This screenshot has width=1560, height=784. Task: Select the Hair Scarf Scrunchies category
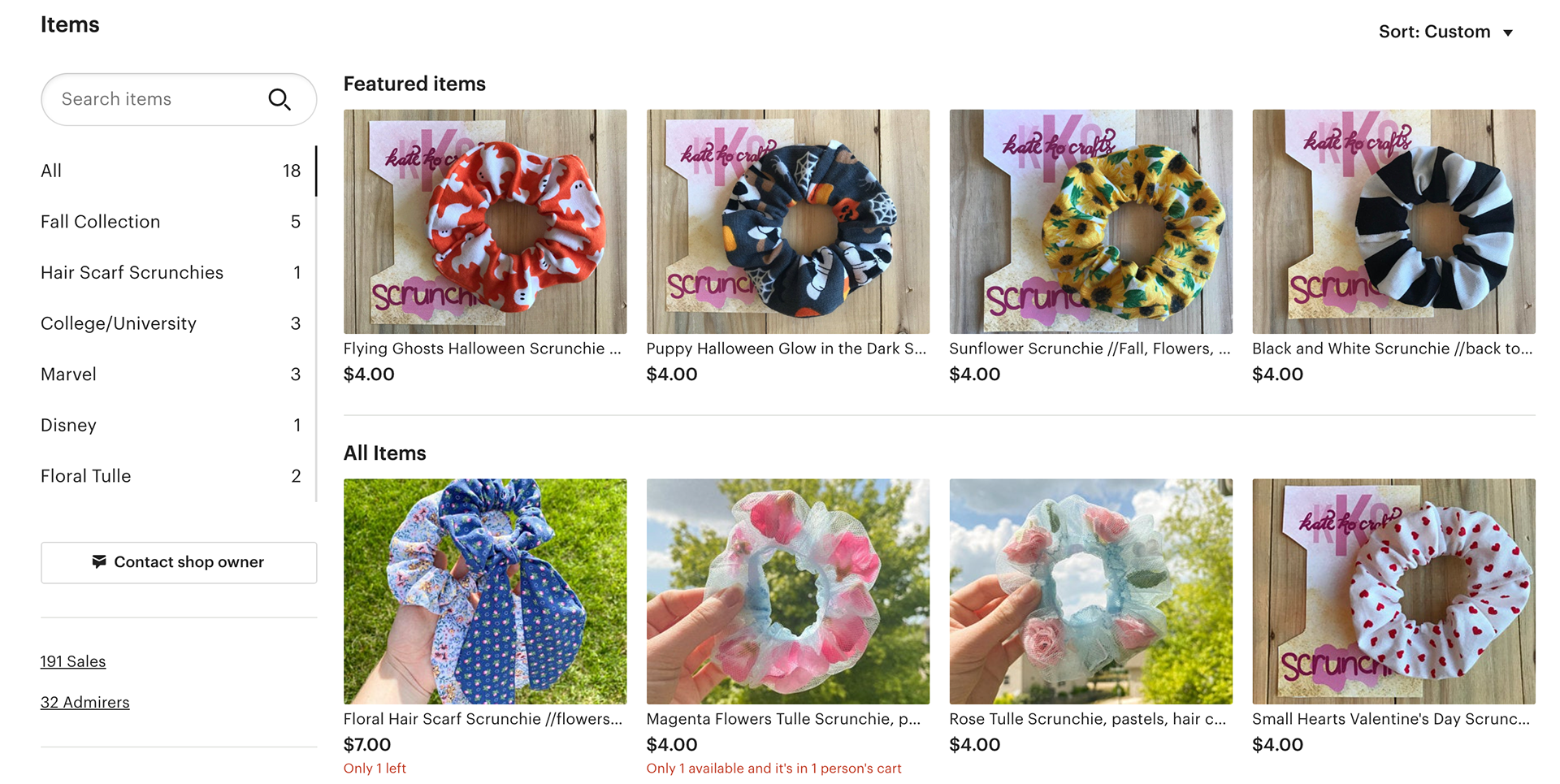[171, 272]
